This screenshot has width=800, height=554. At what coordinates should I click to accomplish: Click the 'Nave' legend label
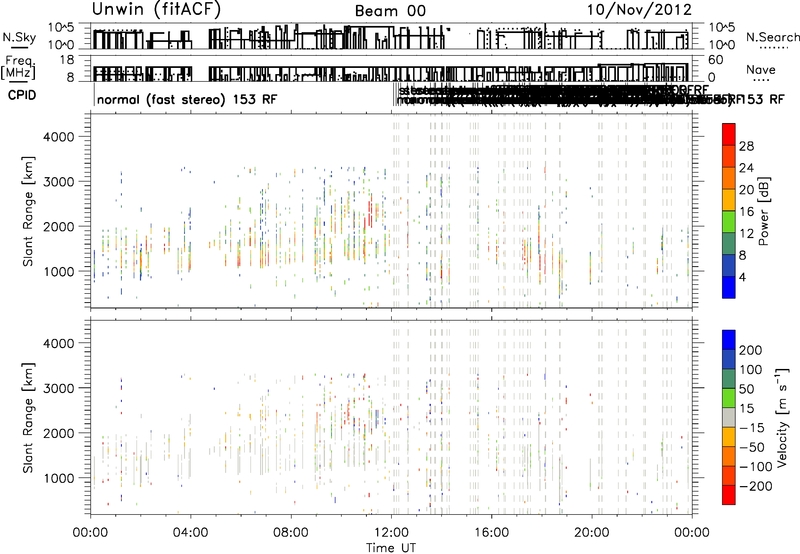[x=761, y=69]
